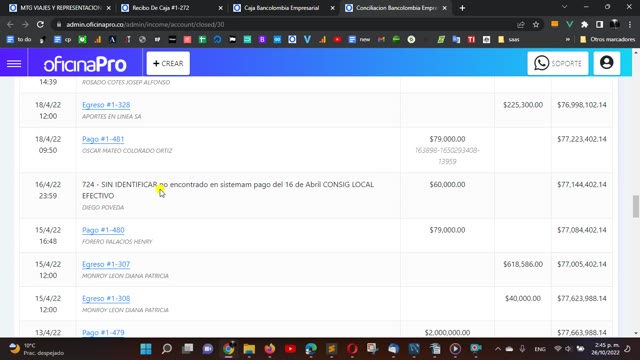Image resolution: width=640 pixels, height=360 pixels.
Task: Click scrollbar down arrow
Action: [636, 333]
